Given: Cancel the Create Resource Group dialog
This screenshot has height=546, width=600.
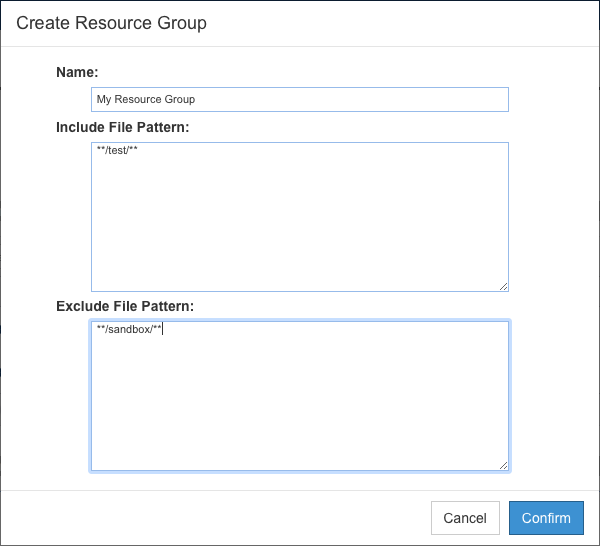Looking at the screenshot, I should click(x=465, y=518).
